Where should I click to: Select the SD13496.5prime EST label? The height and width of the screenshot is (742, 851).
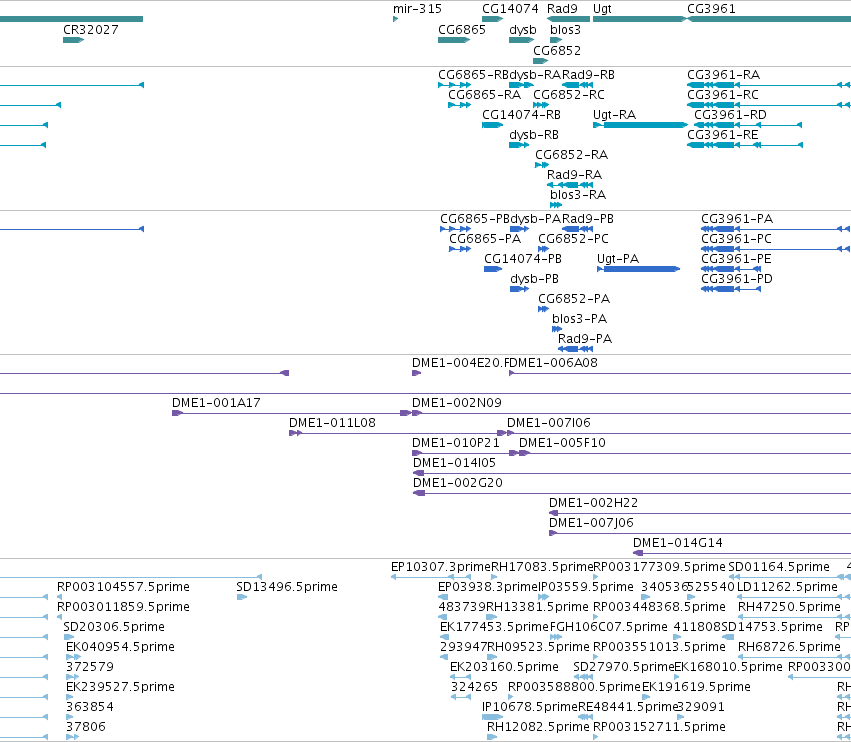click(x=287, y=587)
